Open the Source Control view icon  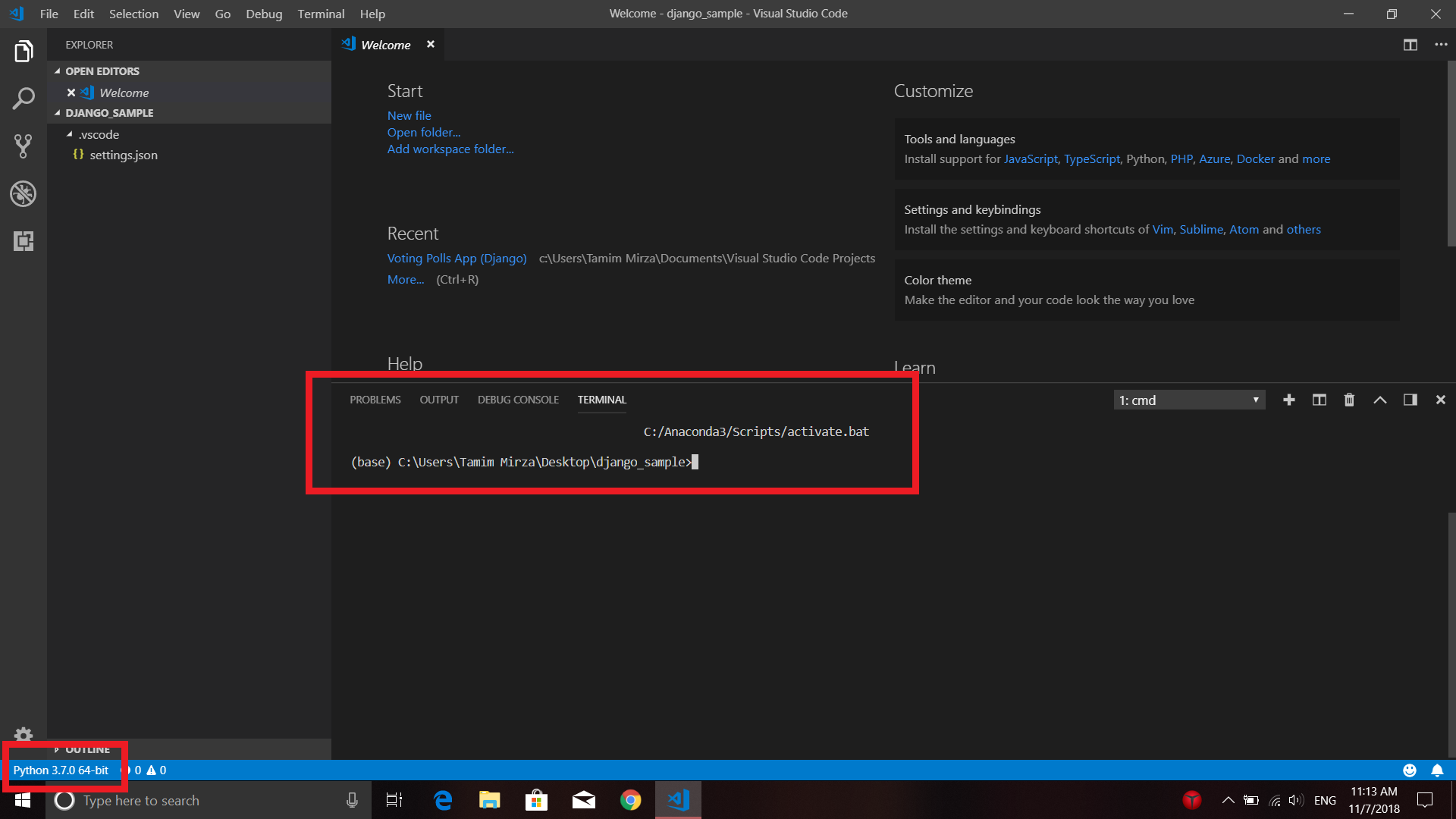[24, 146]
